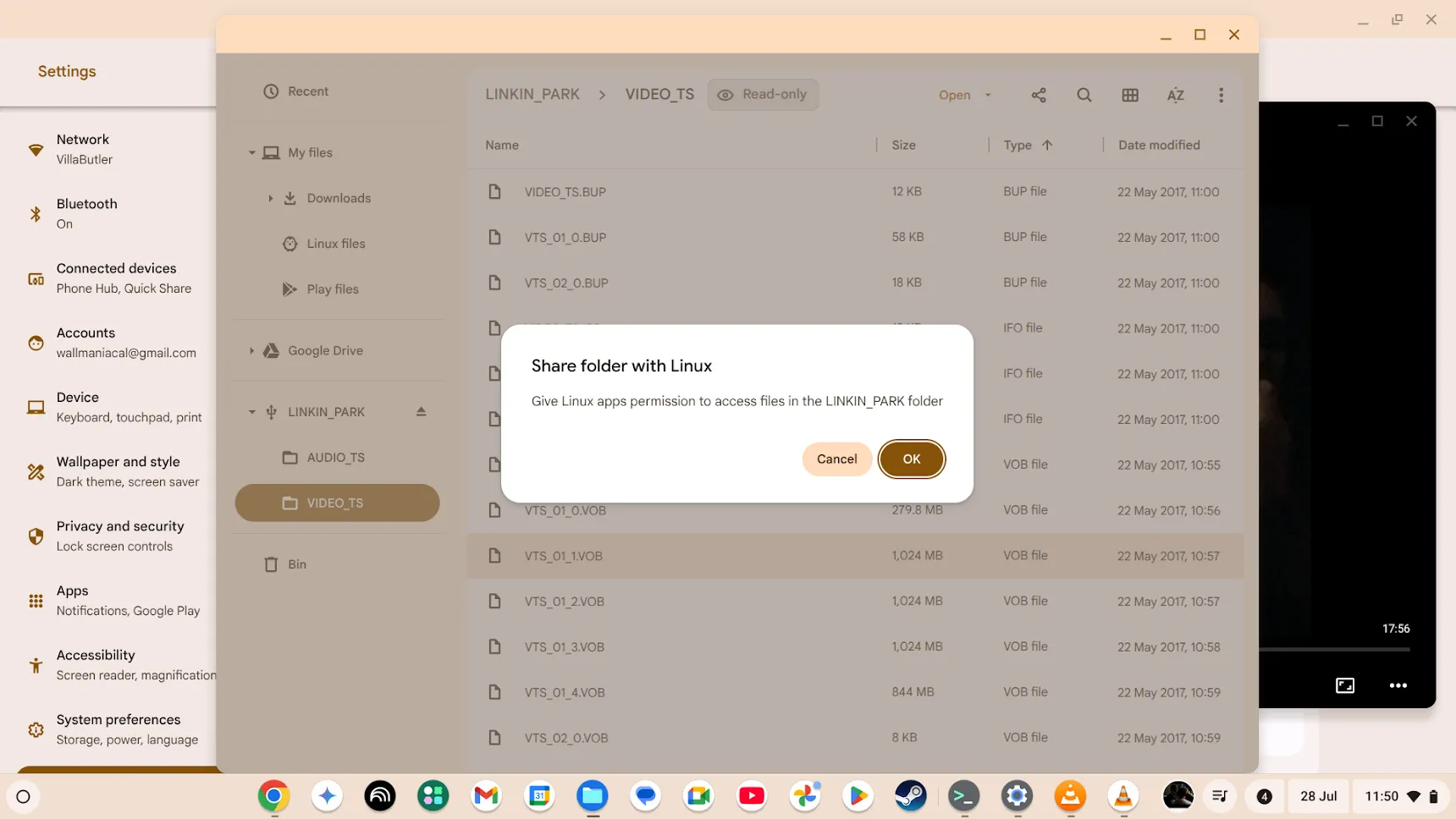1456x819 pixels.
Task: Toggle fullscreen in the video player window
Action: pyautogui.click(x=1345, y=685)
